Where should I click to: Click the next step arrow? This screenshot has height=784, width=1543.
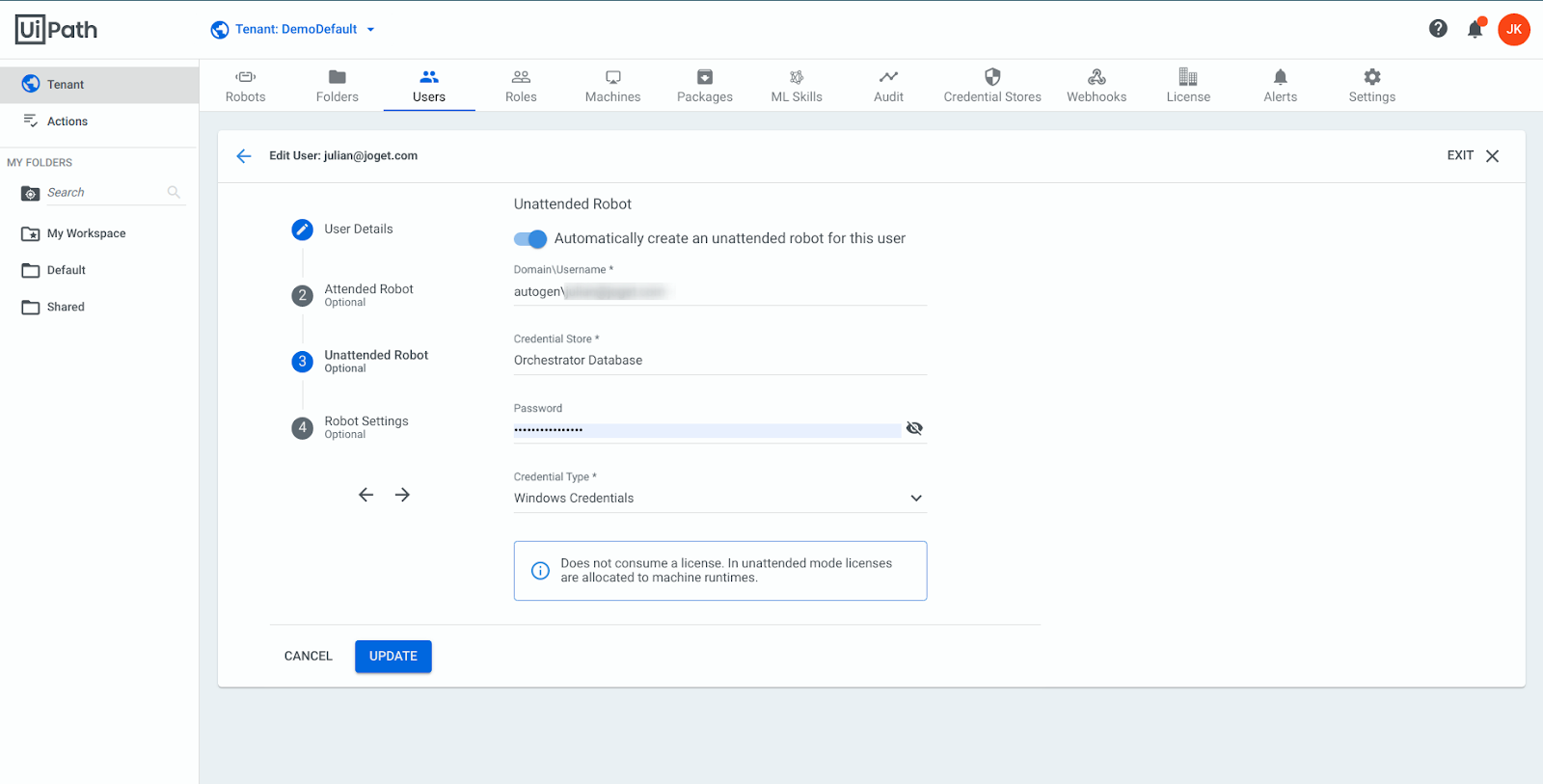[x=402, y=495]
